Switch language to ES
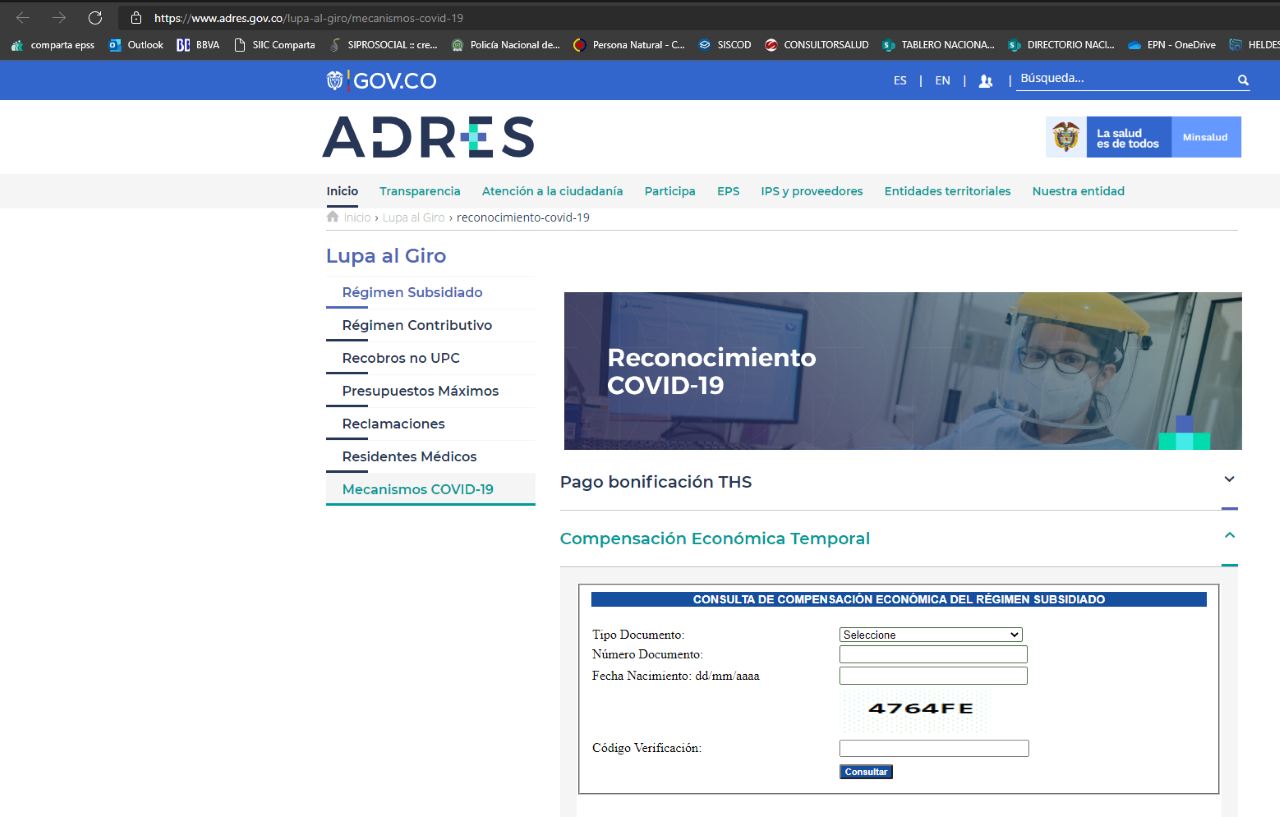Screen dimensions: 1280x817 [900, 81]
